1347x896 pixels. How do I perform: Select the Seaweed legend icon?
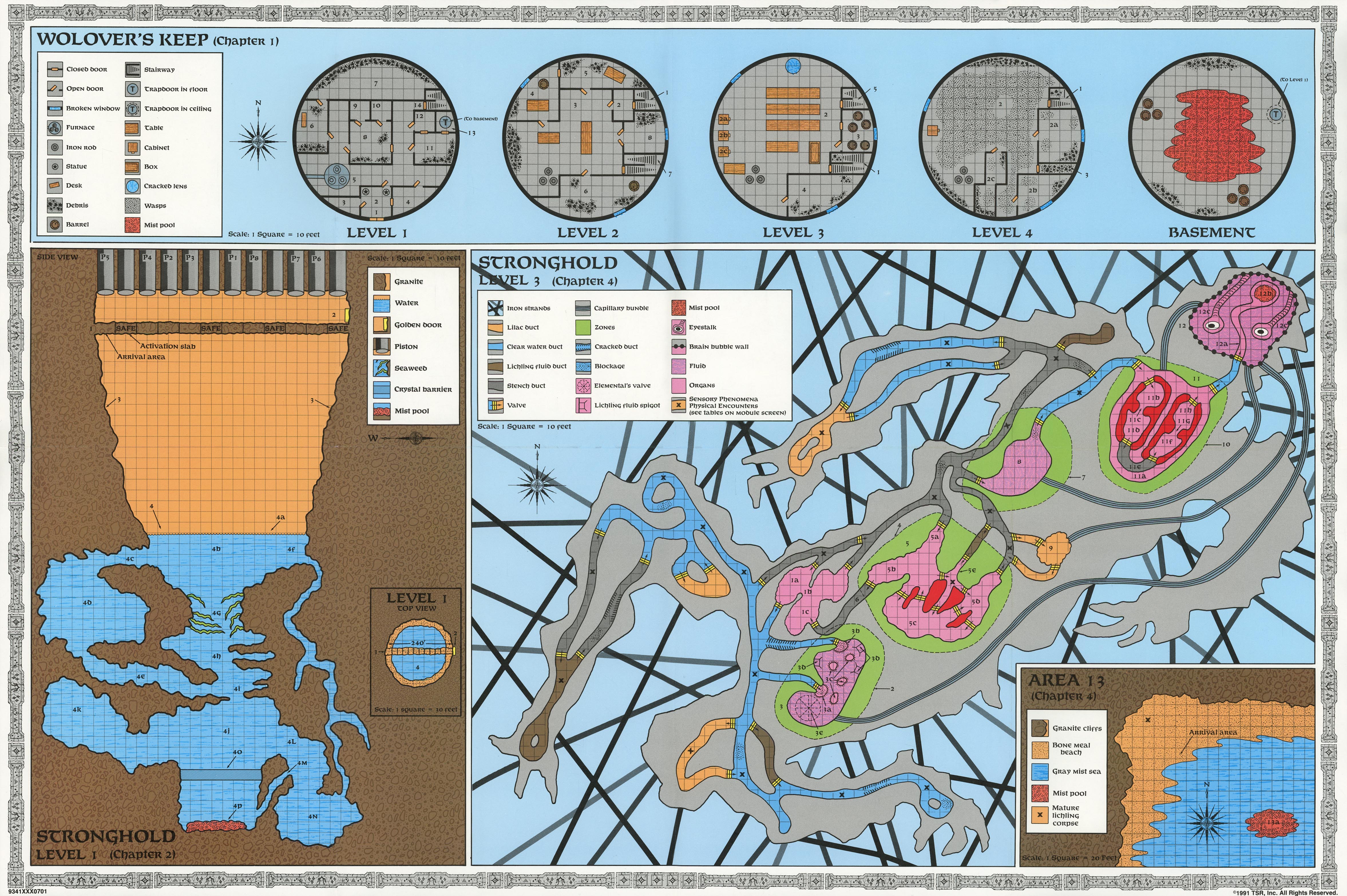click(x=382, y=368)
